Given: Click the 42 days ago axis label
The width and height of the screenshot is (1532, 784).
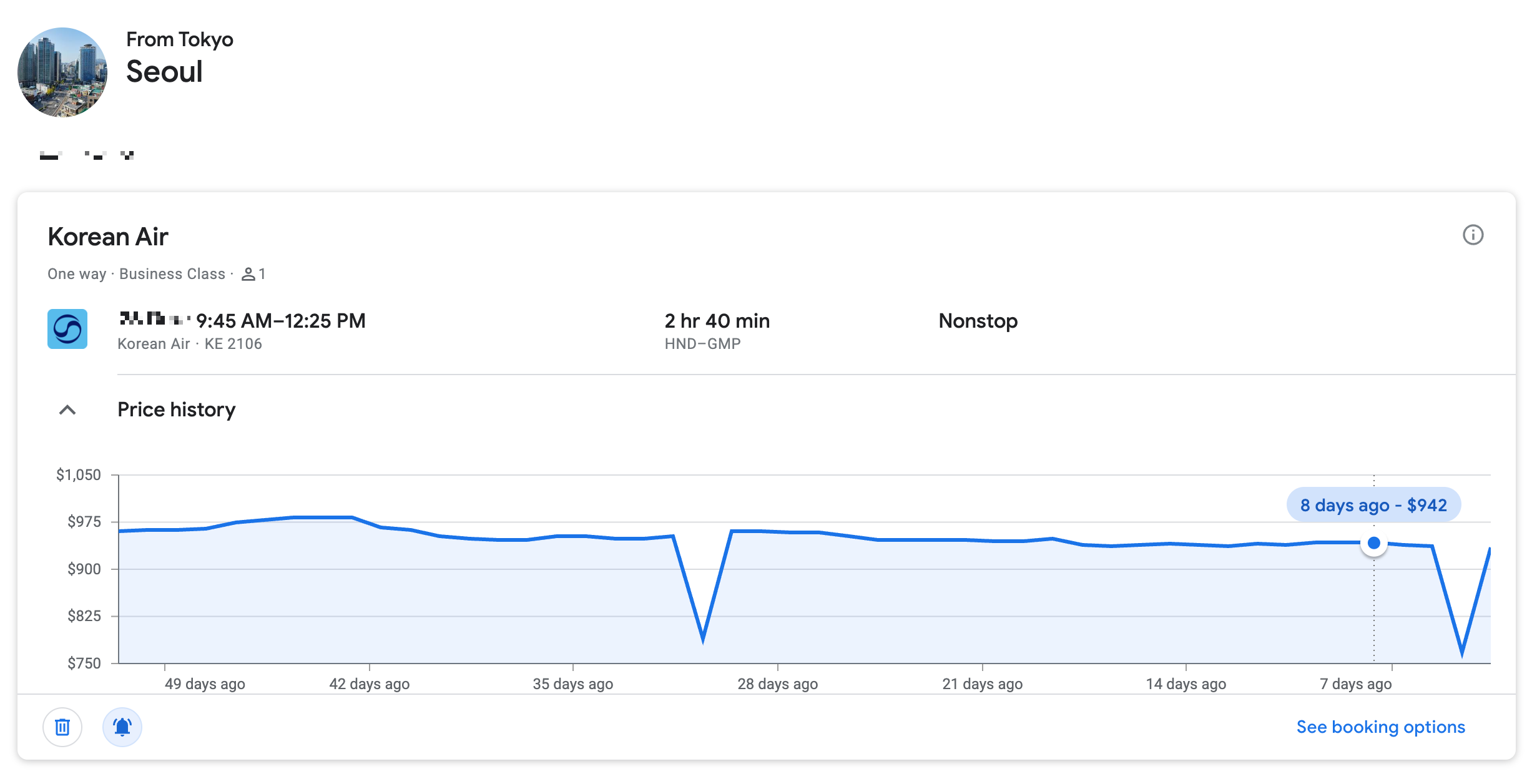Looking at the screenshot, I should 369,684.
